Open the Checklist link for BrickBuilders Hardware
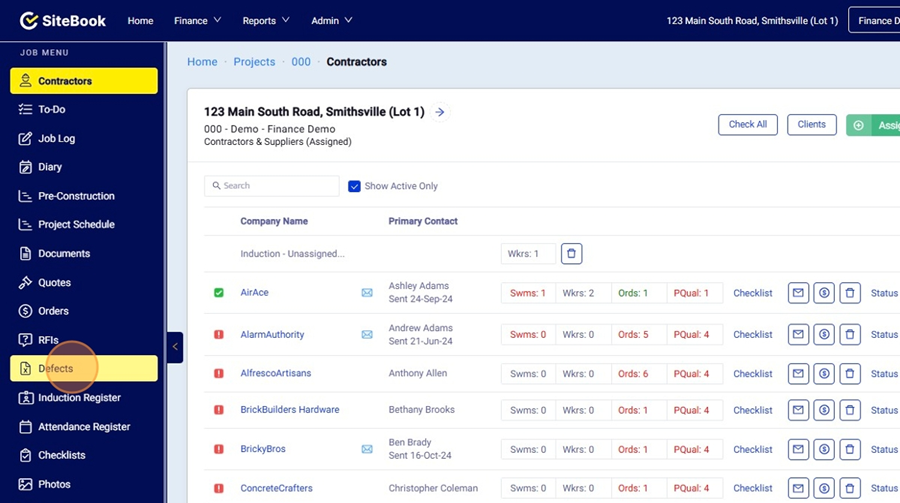 [x=752, y=410]
